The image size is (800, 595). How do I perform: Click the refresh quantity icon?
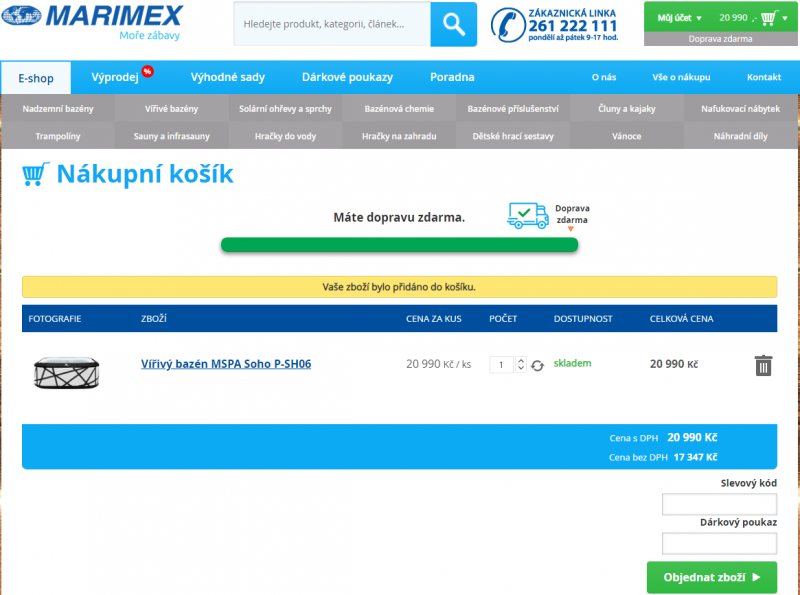[x=537, y=366]
